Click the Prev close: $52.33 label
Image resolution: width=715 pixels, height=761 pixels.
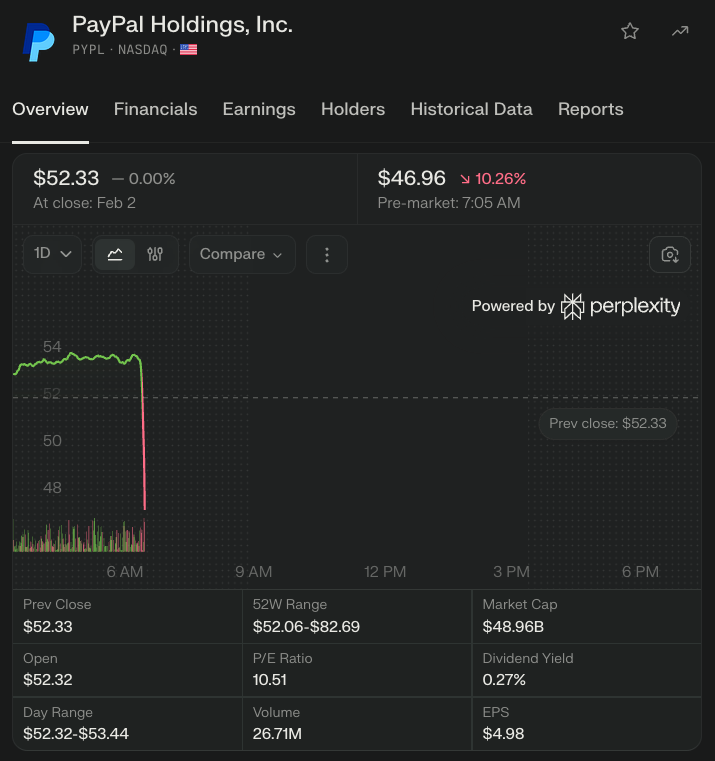click(x=608, y=424)
